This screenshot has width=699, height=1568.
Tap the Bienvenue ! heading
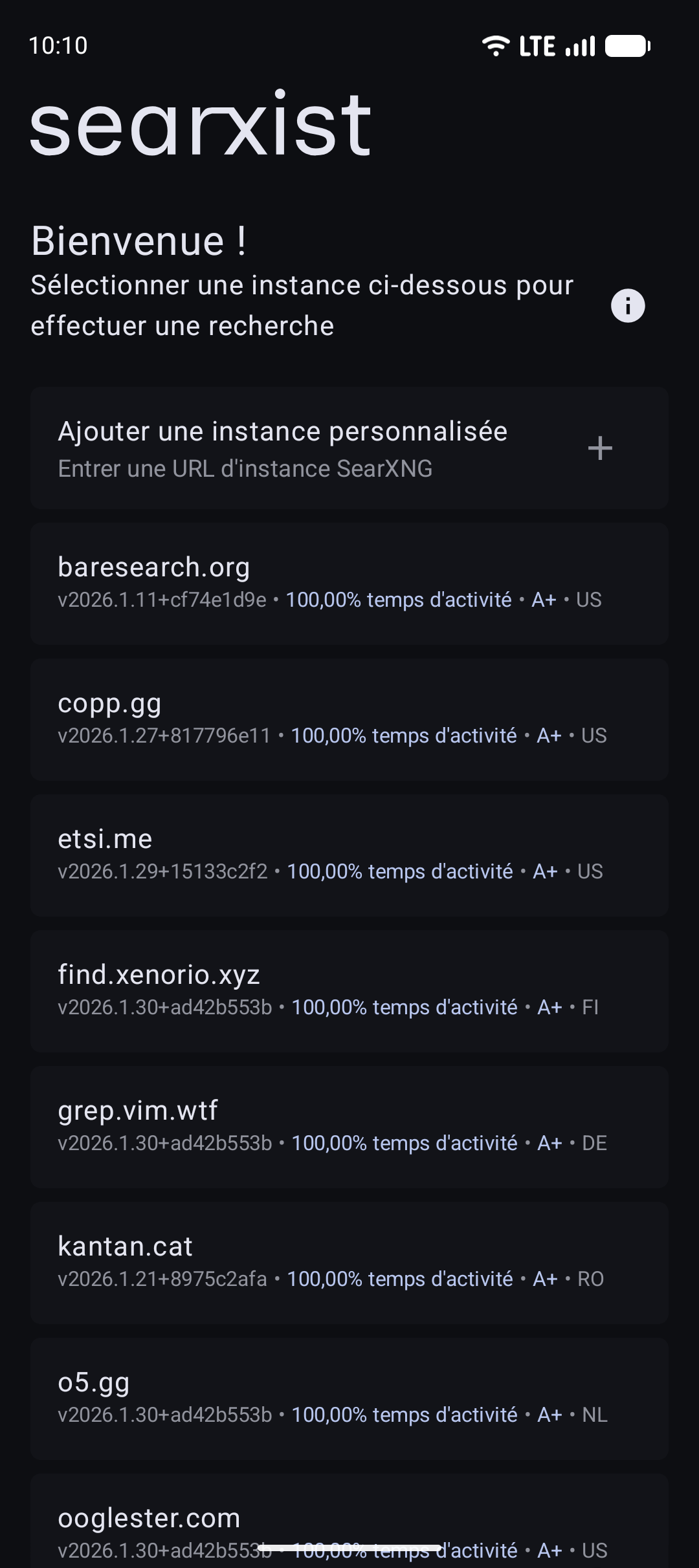click(139, 241)
